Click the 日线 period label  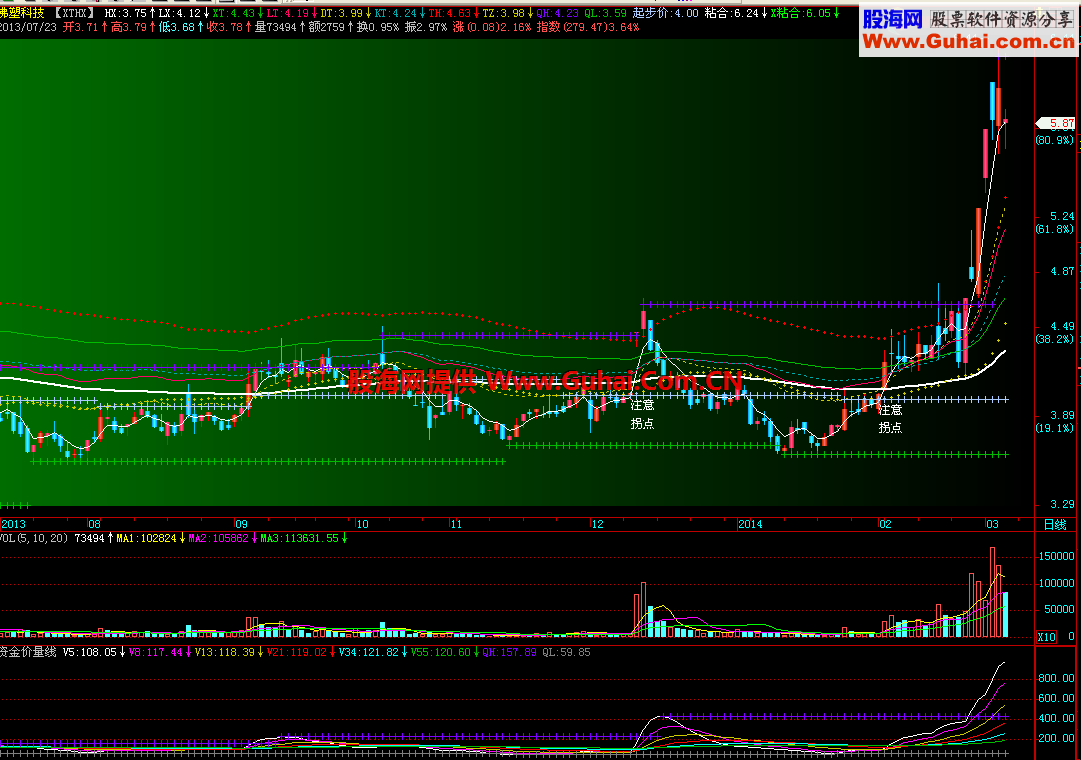tap(1055, 524)
